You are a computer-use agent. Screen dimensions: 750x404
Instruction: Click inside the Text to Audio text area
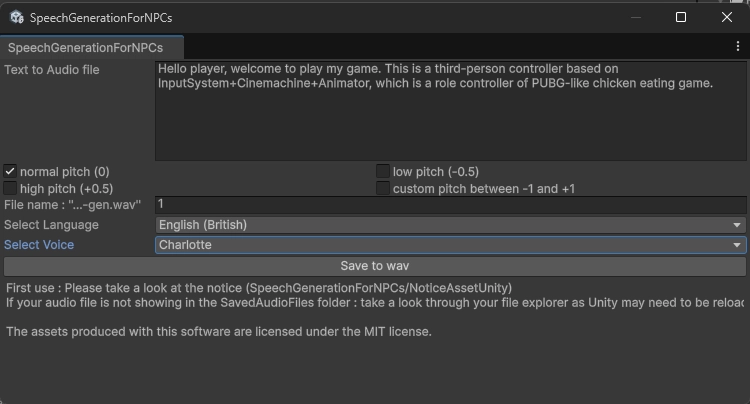coord(451,110)
